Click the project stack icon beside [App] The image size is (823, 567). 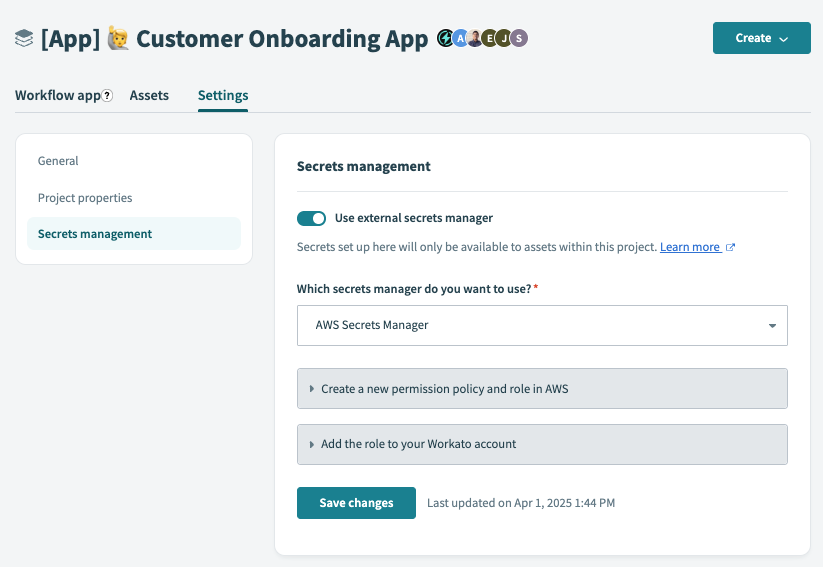(24, 38)
